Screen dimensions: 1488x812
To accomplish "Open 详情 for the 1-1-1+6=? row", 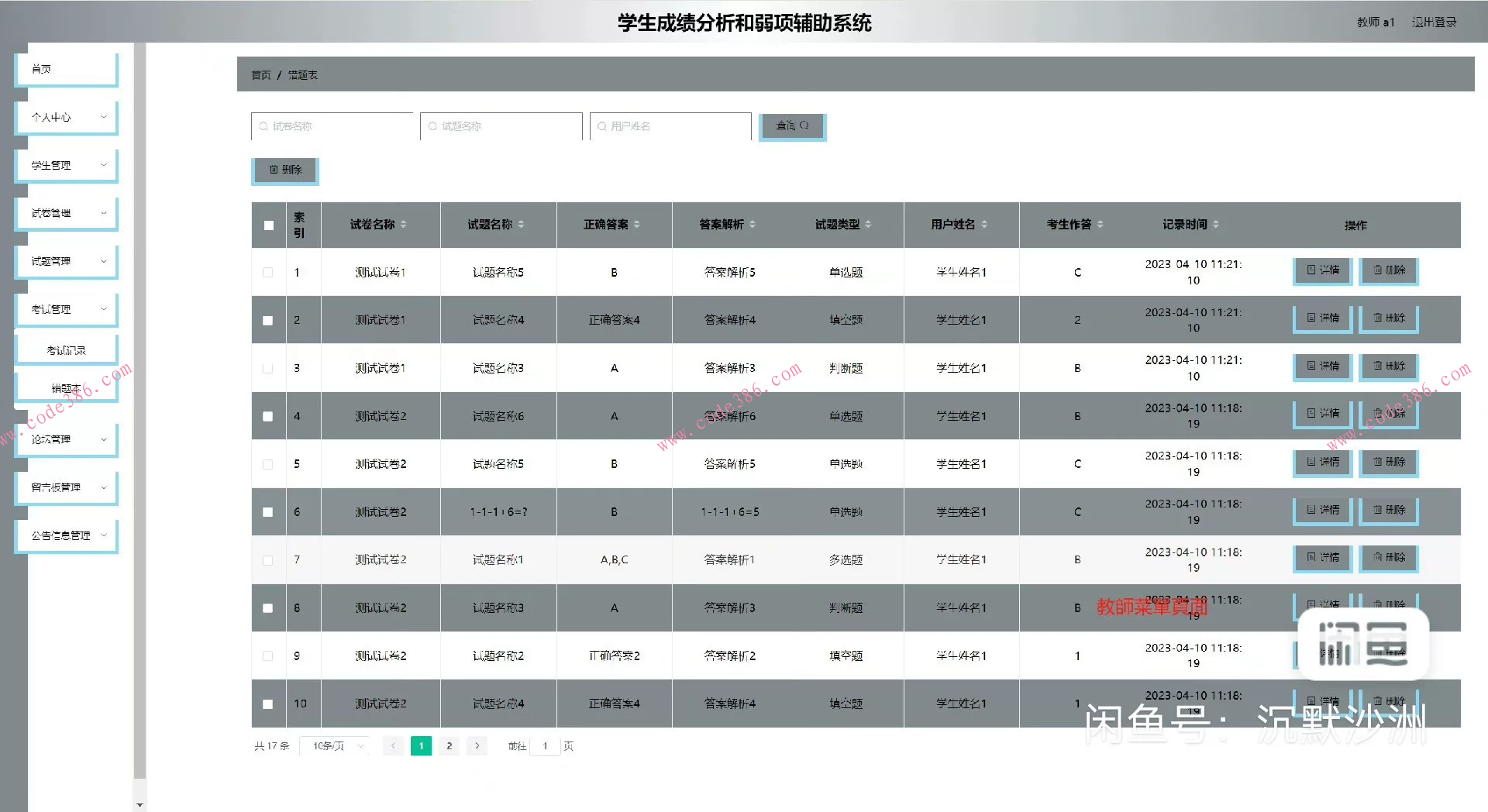I will point(1323,511).
